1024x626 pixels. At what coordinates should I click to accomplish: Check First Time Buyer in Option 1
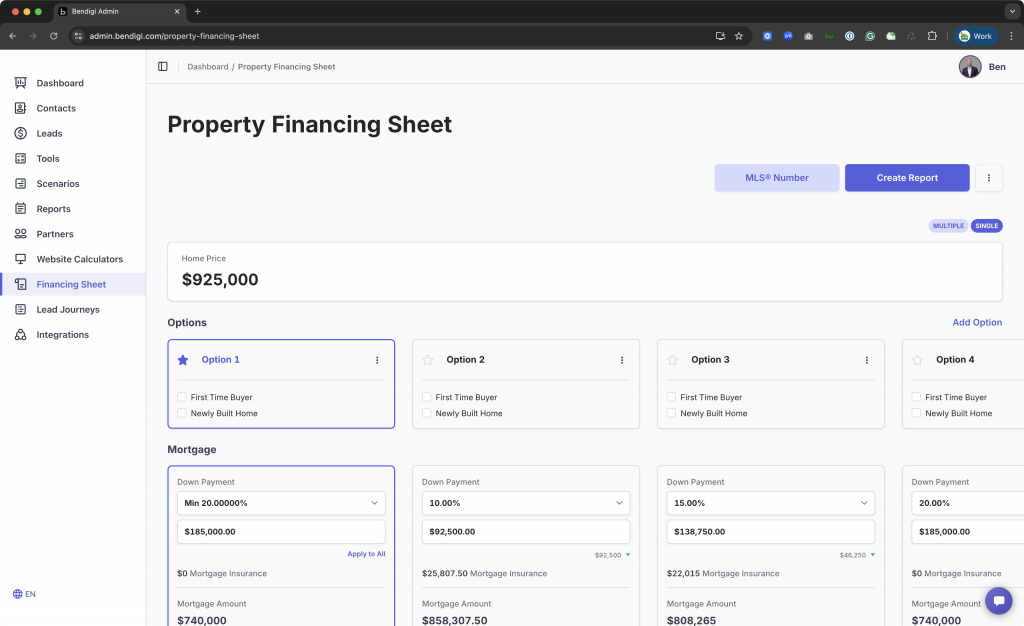[x=182, y=397]
